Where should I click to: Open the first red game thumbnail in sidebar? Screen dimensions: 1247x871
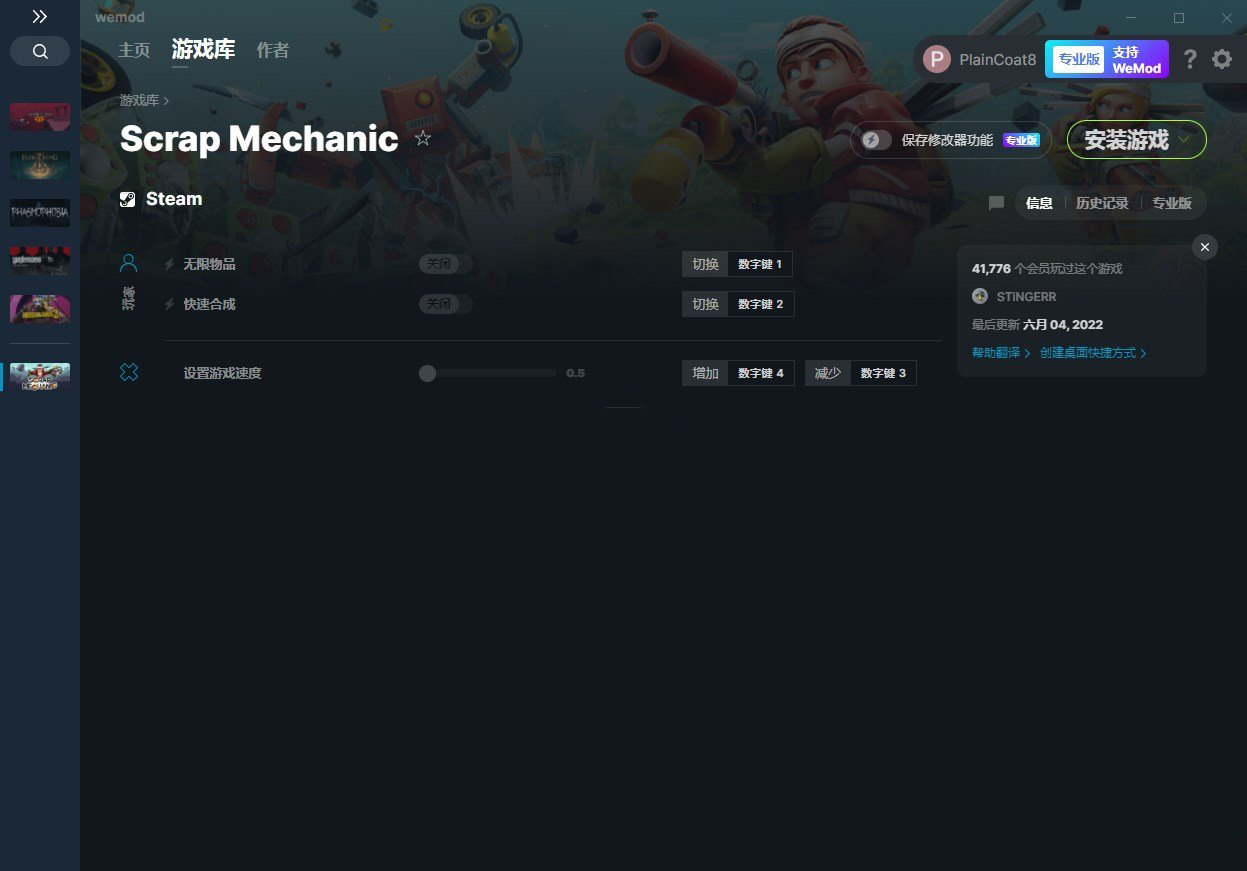click(x=40, y=117)
